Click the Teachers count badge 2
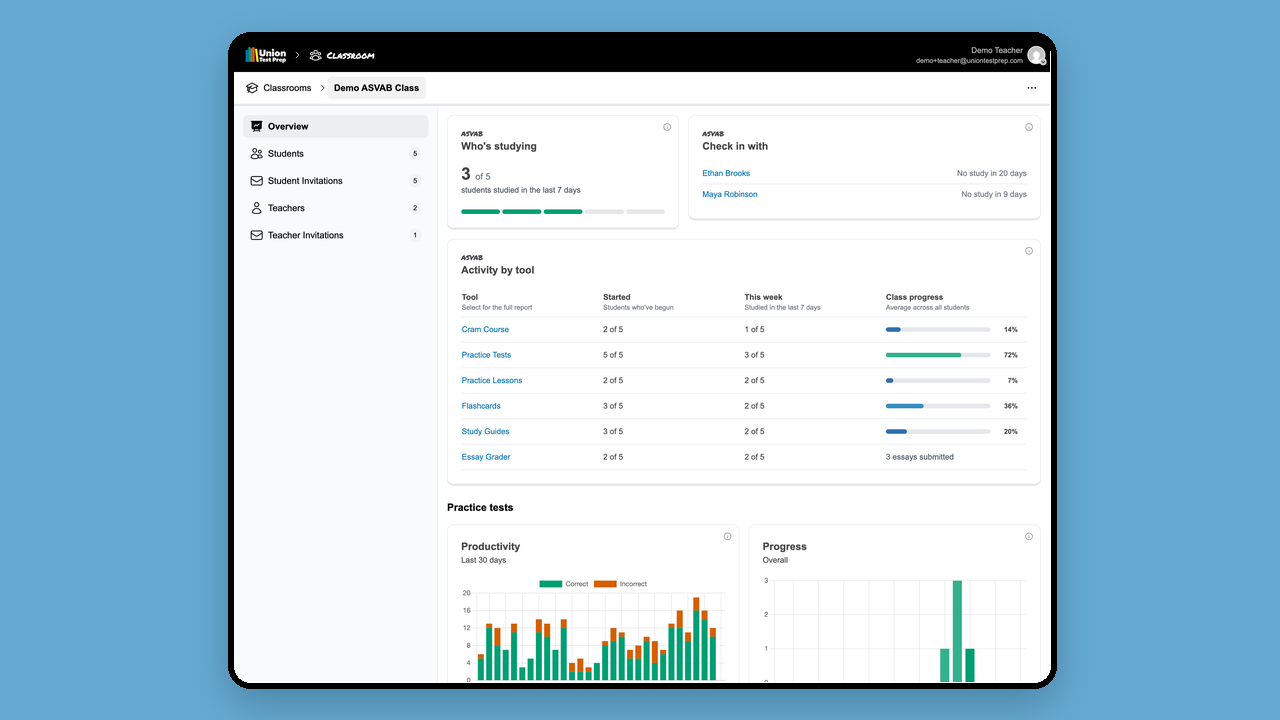Screen dimensions: 1280x720 pos(415,208)
